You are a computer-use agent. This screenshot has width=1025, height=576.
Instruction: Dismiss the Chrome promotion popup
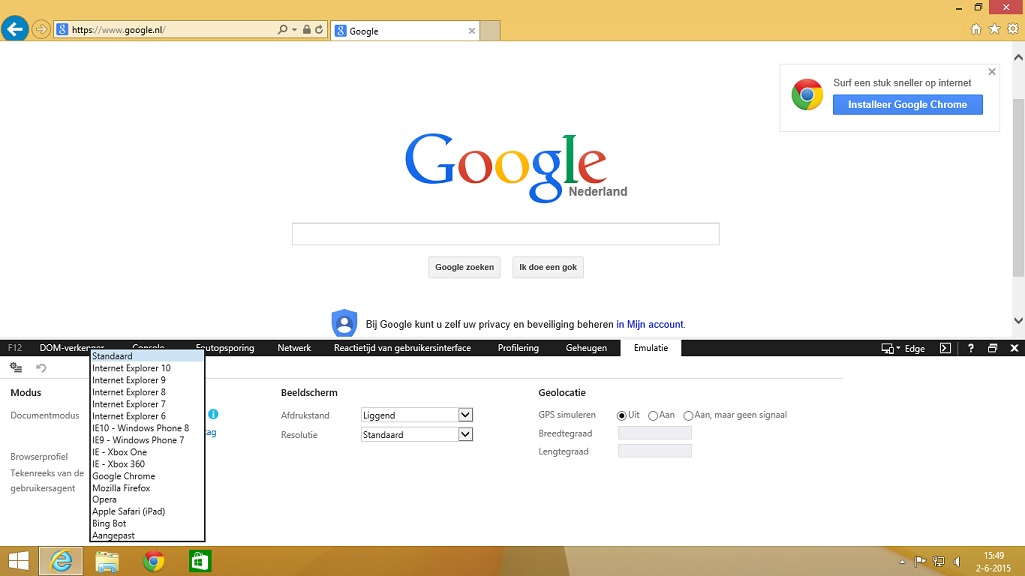point(992,72)
